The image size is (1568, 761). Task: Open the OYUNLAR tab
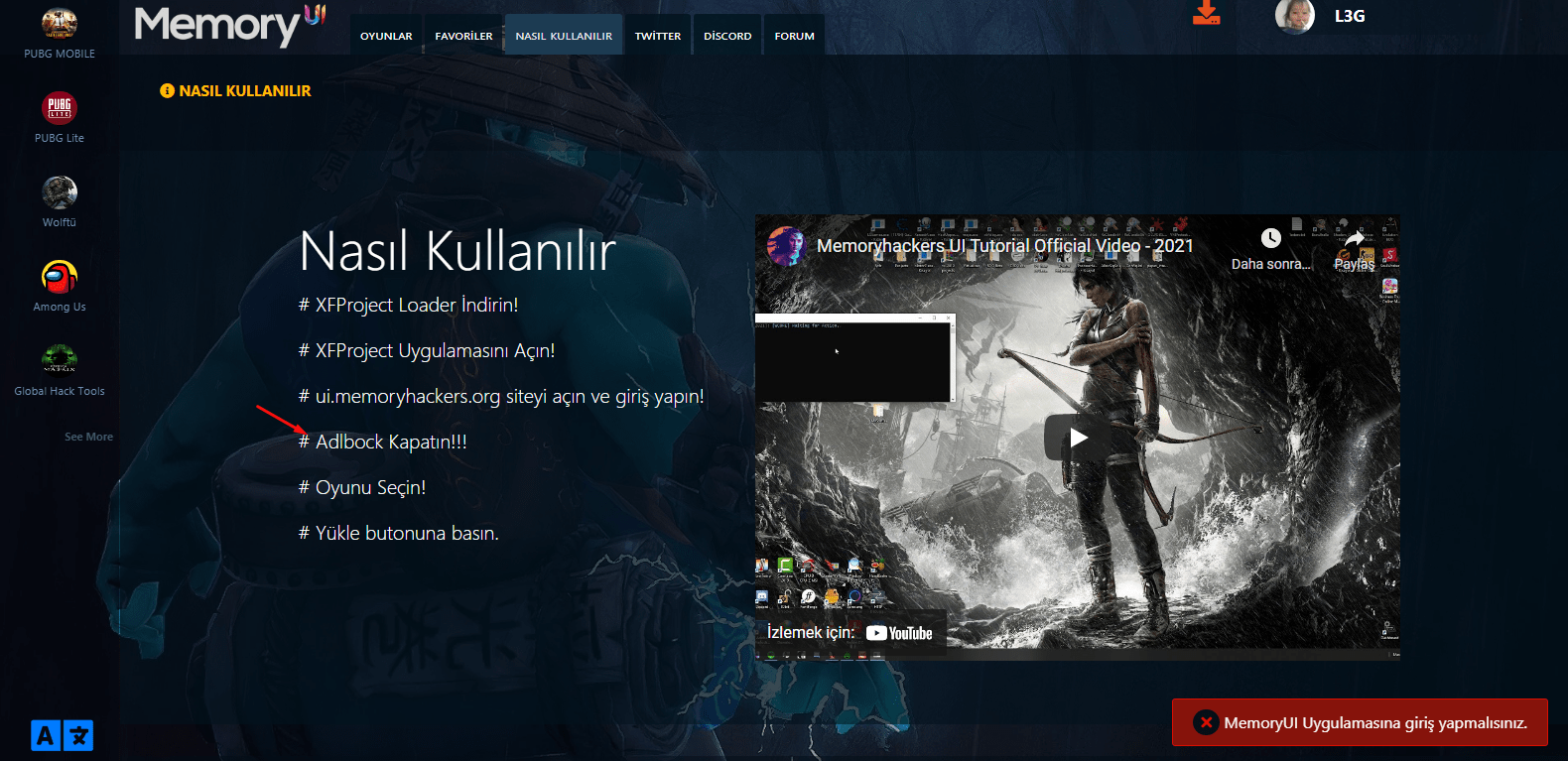point(386,36)
